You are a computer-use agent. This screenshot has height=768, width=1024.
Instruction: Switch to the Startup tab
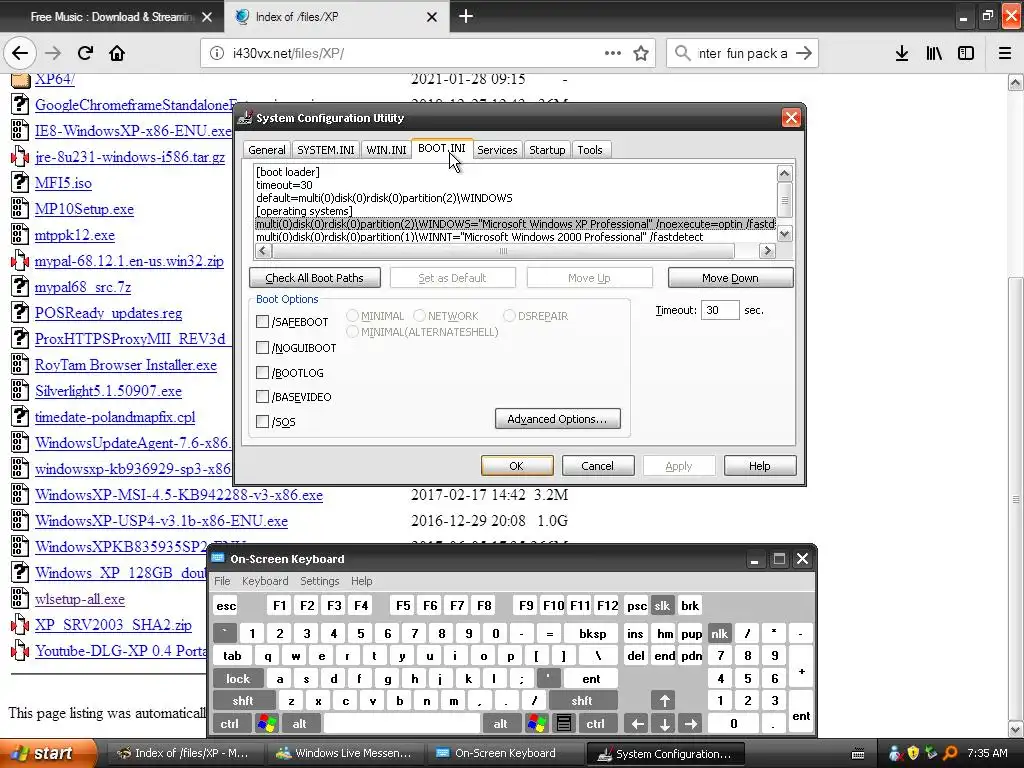(547, 150)
